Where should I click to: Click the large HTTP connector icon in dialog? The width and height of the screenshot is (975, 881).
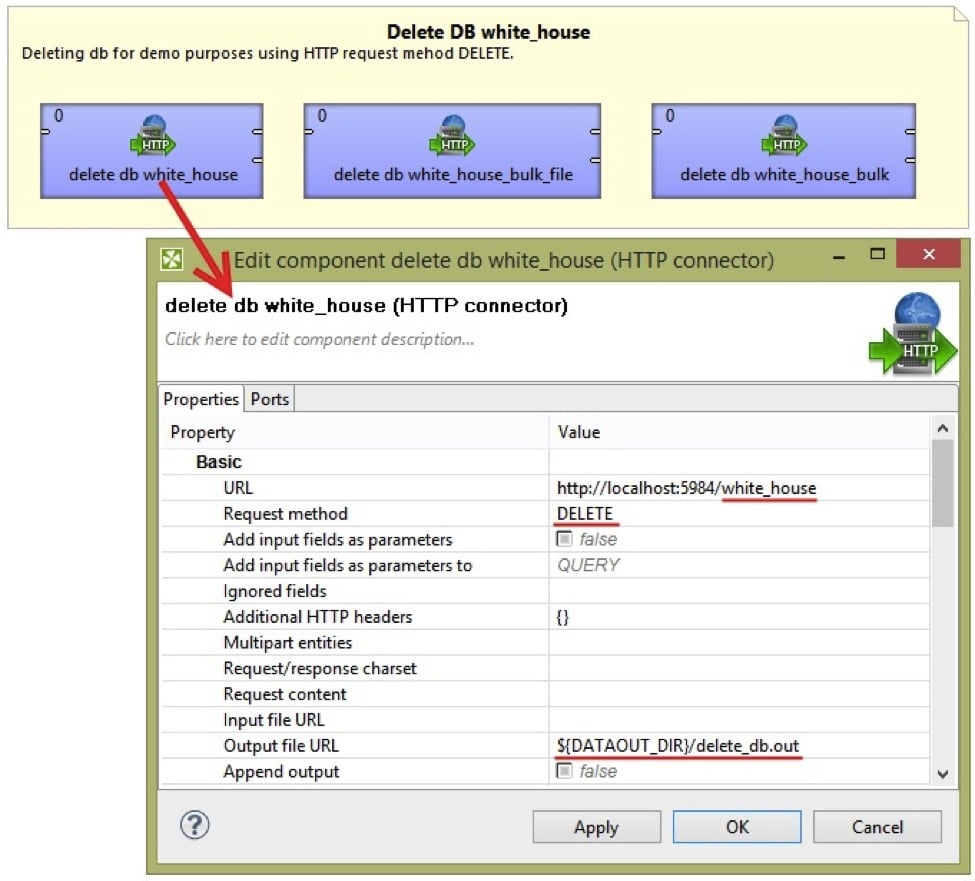(910, 334)
